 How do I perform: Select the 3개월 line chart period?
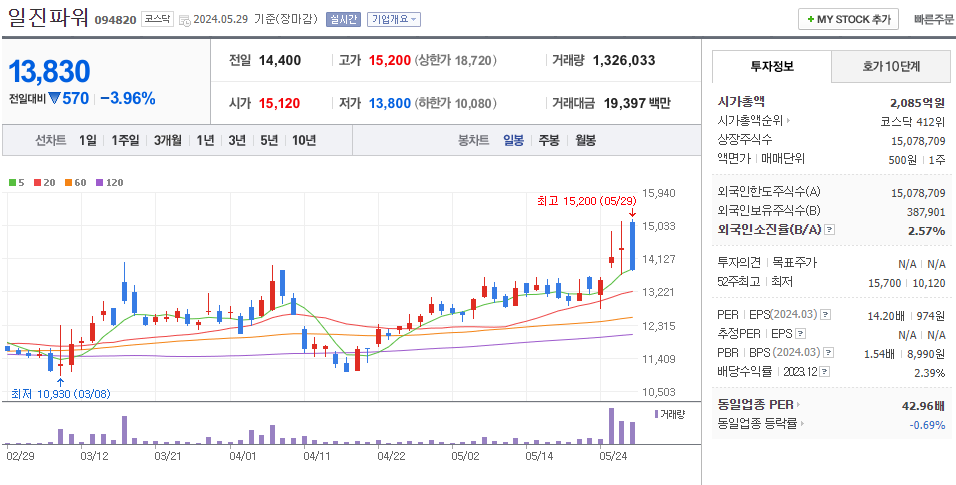(x=168, y=140)
